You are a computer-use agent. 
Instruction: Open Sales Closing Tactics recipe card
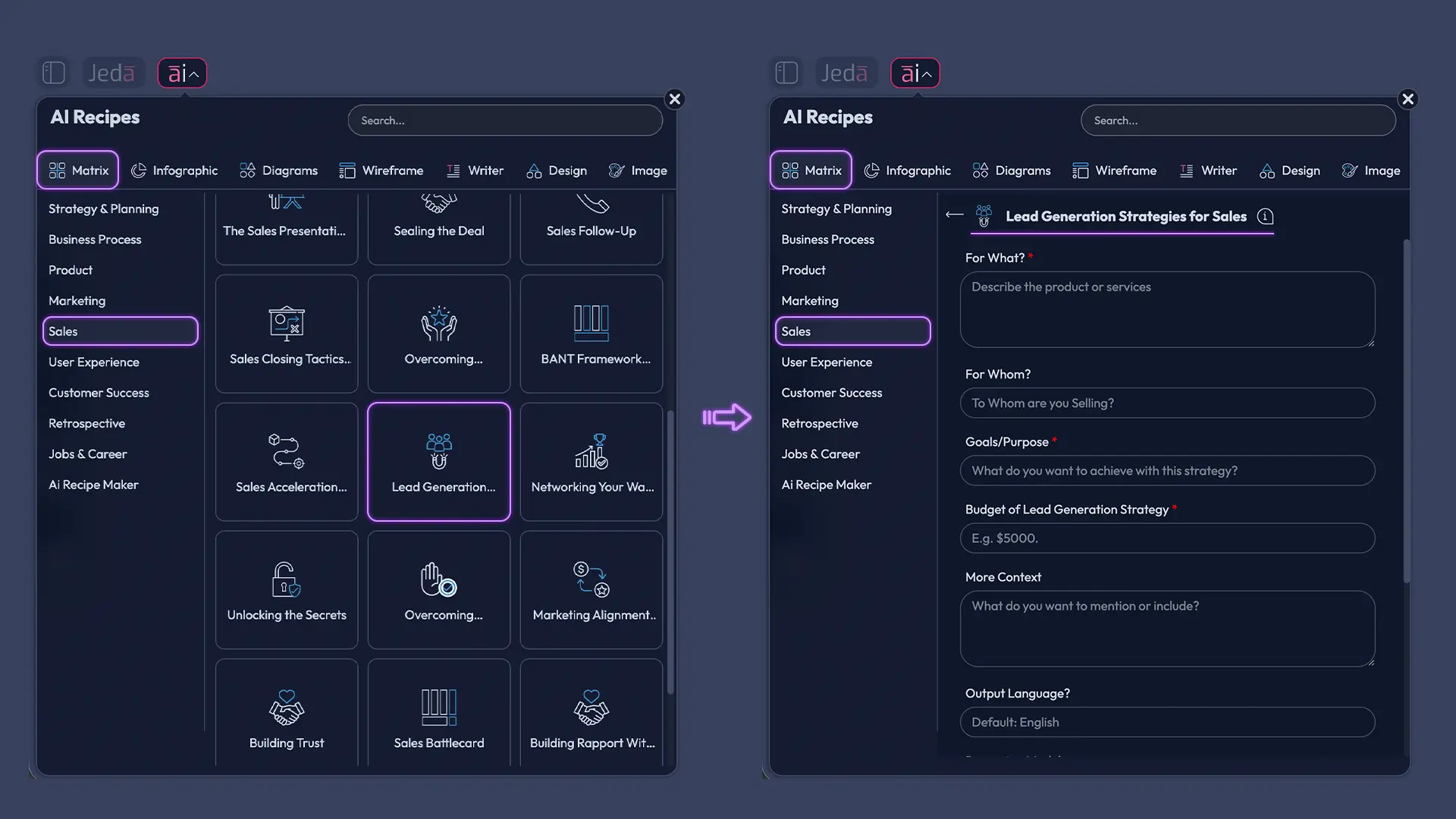(x=287, y=334)
